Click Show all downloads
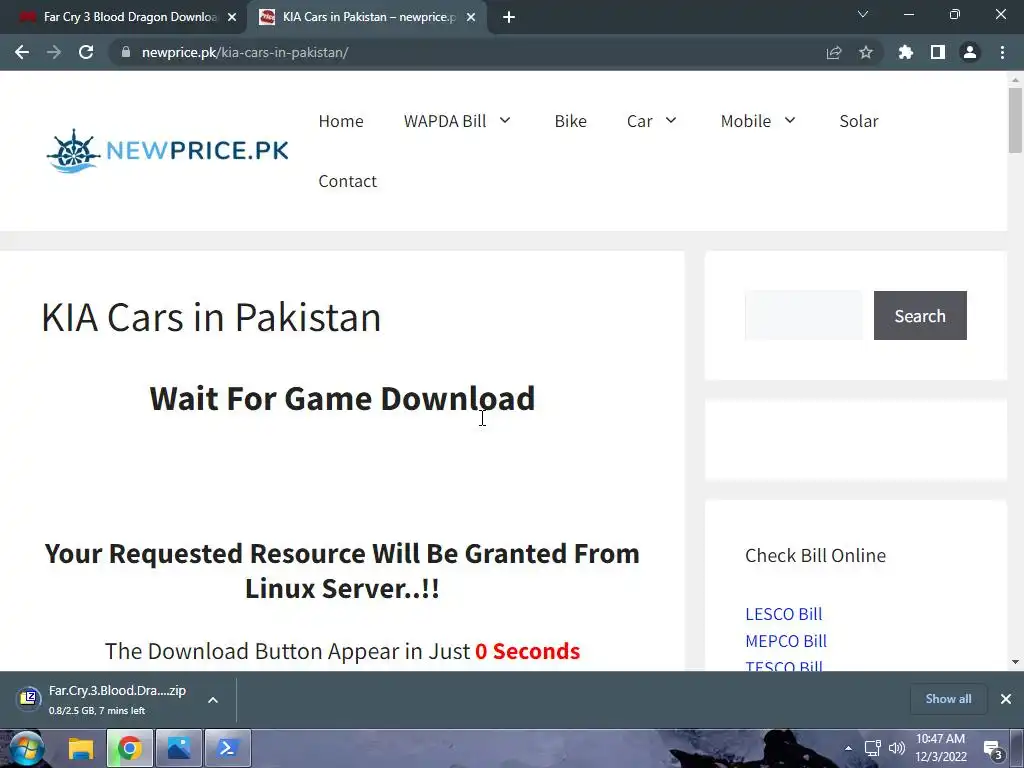The width and height of the screenshot is (1024, 768). [948, 699]
